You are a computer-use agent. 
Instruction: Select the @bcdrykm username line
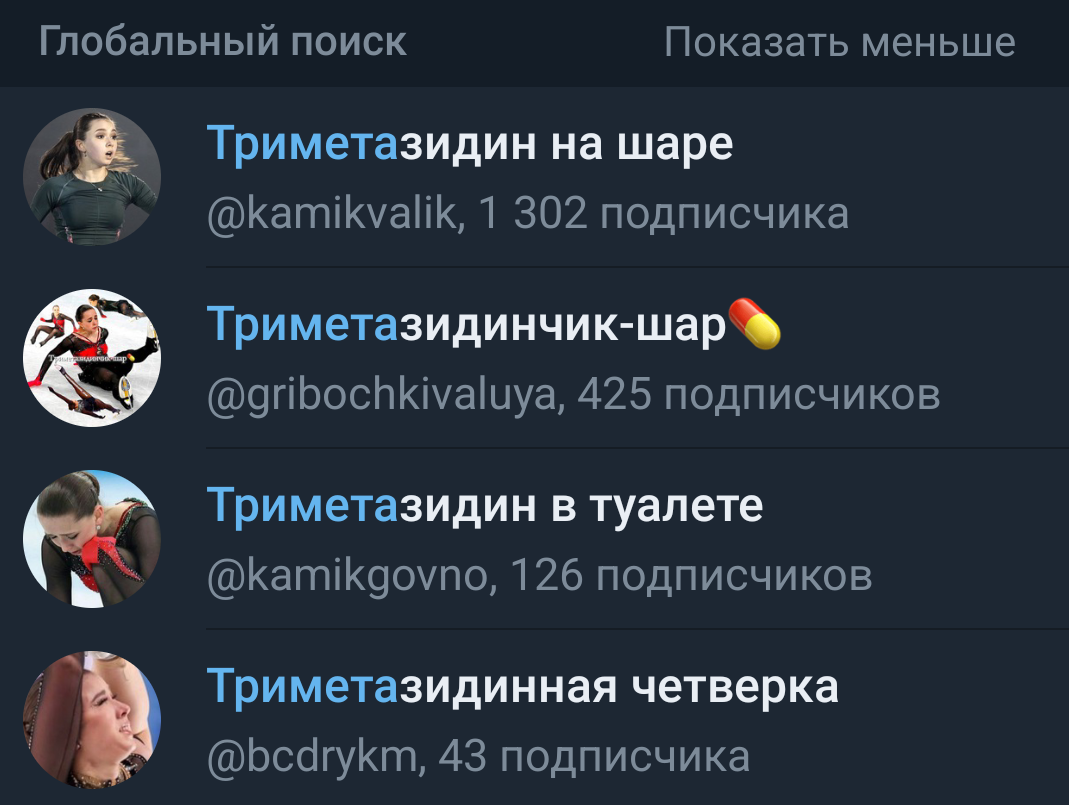[x=478, y=757]
